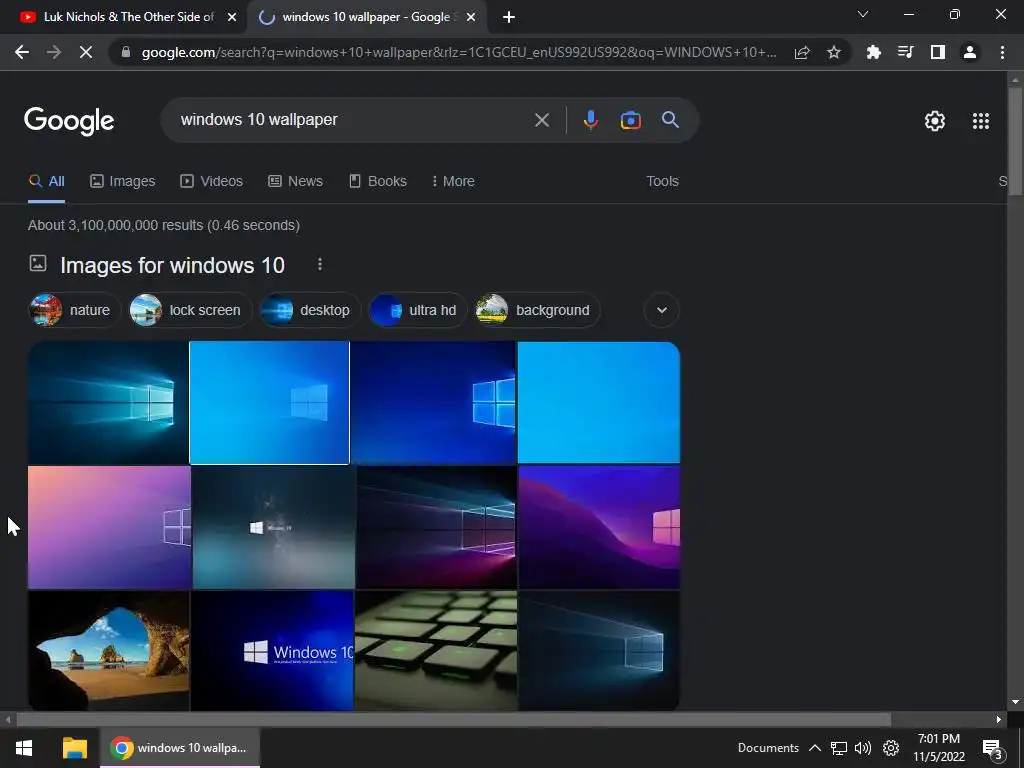1024x768 pixels.
Task: Filter images by desktop chip
Action: coord(311,310)
